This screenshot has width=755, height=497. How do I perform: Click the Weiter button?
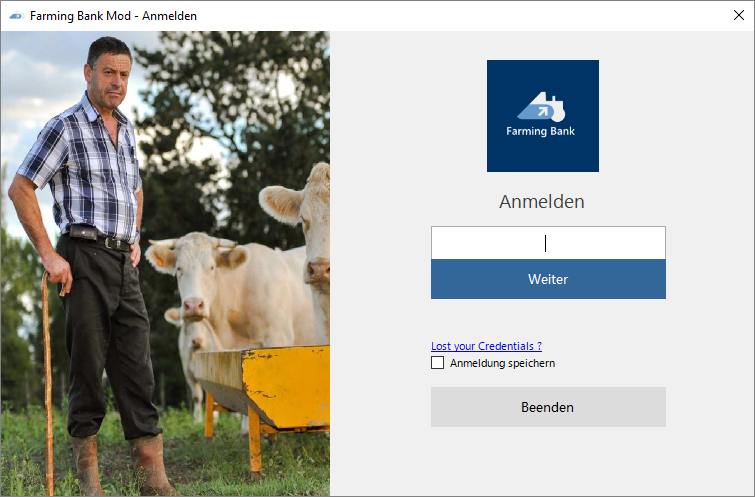[548, 279]
